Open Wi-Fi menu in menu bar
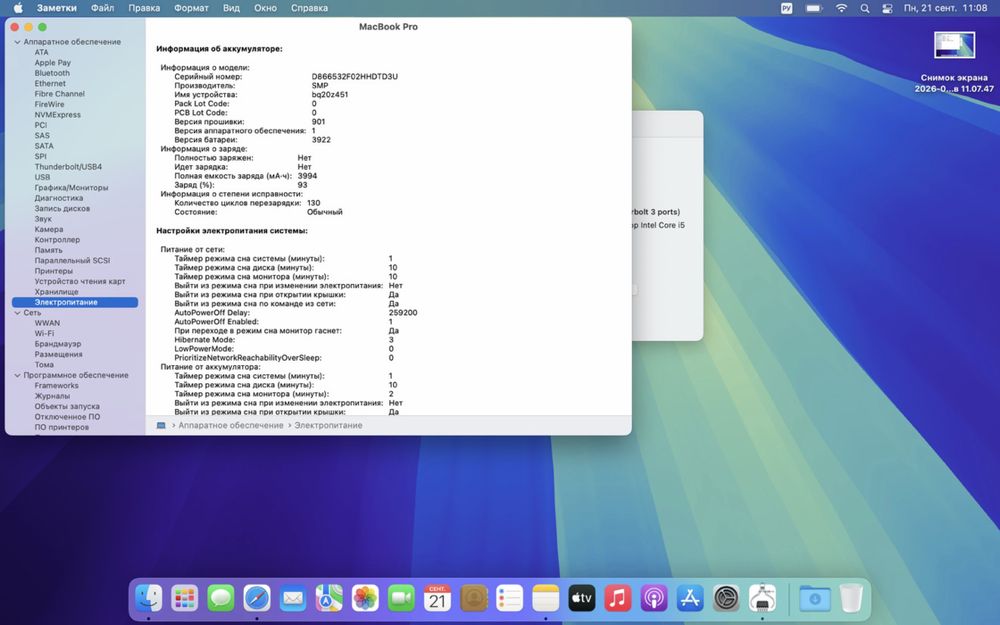This screenshot has width=1000, height=625. 841,8
